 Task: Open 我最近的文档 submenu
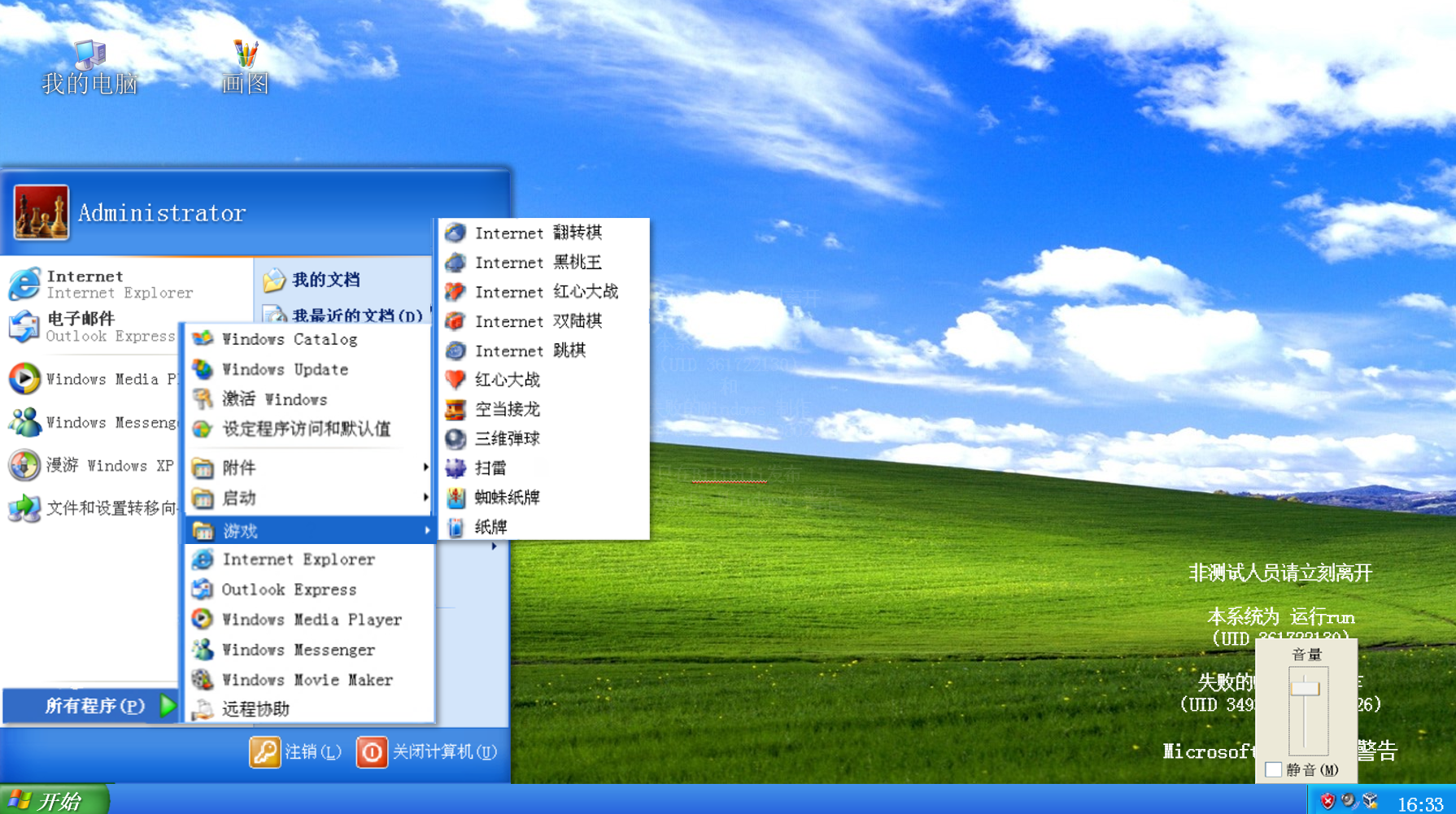342,315
